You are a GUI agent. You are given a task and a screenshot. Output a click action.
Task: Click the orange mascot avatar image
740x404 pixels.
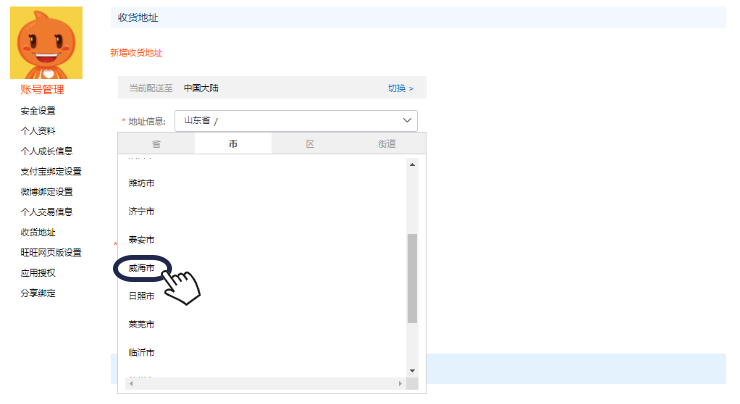pos(46,42)
